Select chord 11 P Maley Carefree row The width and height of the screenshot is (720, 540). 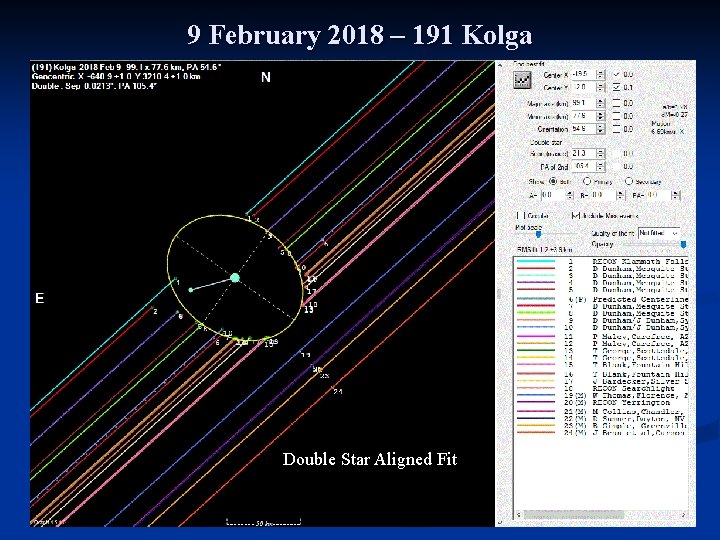point(601,337)
